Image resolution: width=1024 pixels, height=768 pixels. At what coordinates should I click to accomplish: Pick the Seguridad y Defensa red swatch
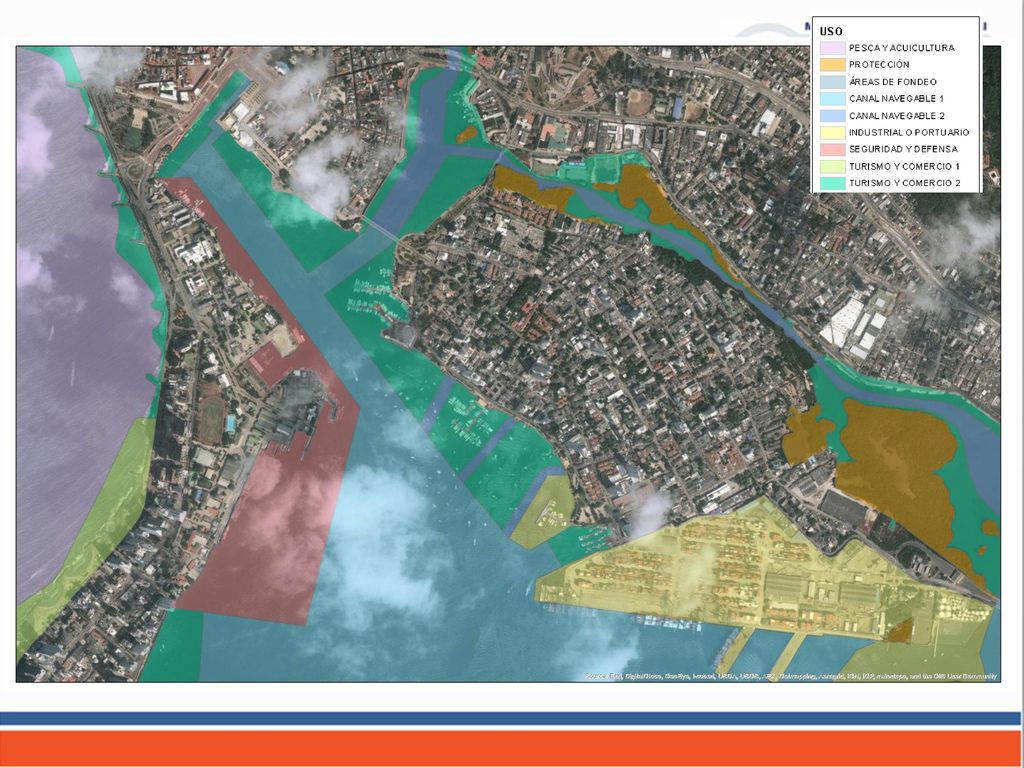pos(832,150)
